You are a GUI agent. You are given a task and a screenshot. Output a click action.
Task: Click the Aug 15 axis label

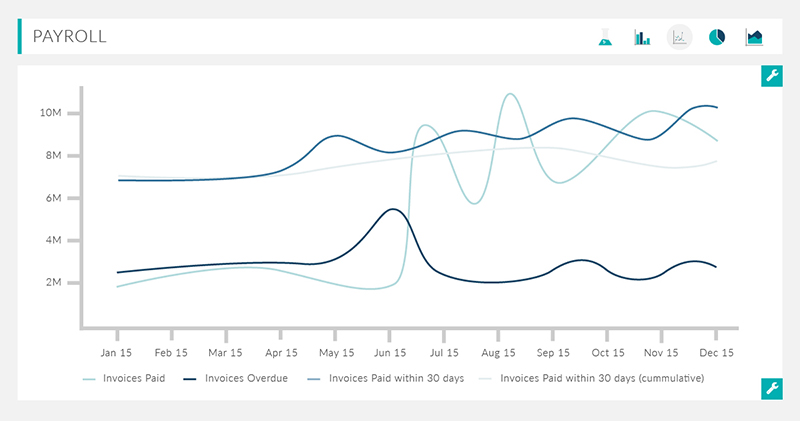498,353
